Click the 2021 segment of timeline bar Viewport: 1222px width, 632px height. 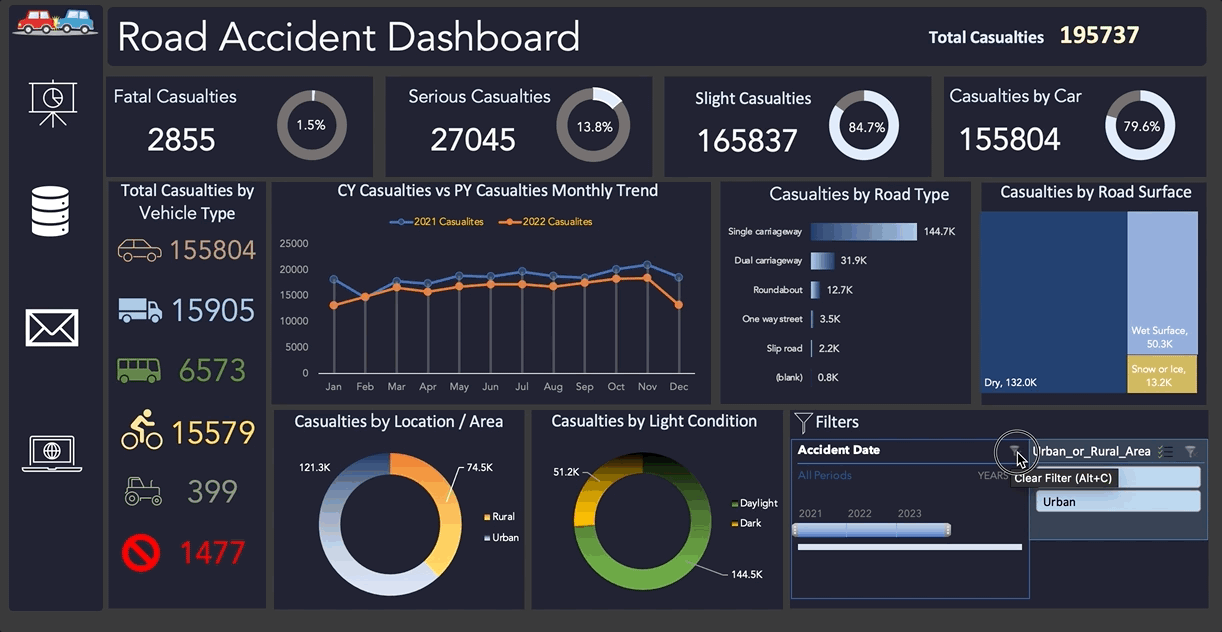[818, 530]
